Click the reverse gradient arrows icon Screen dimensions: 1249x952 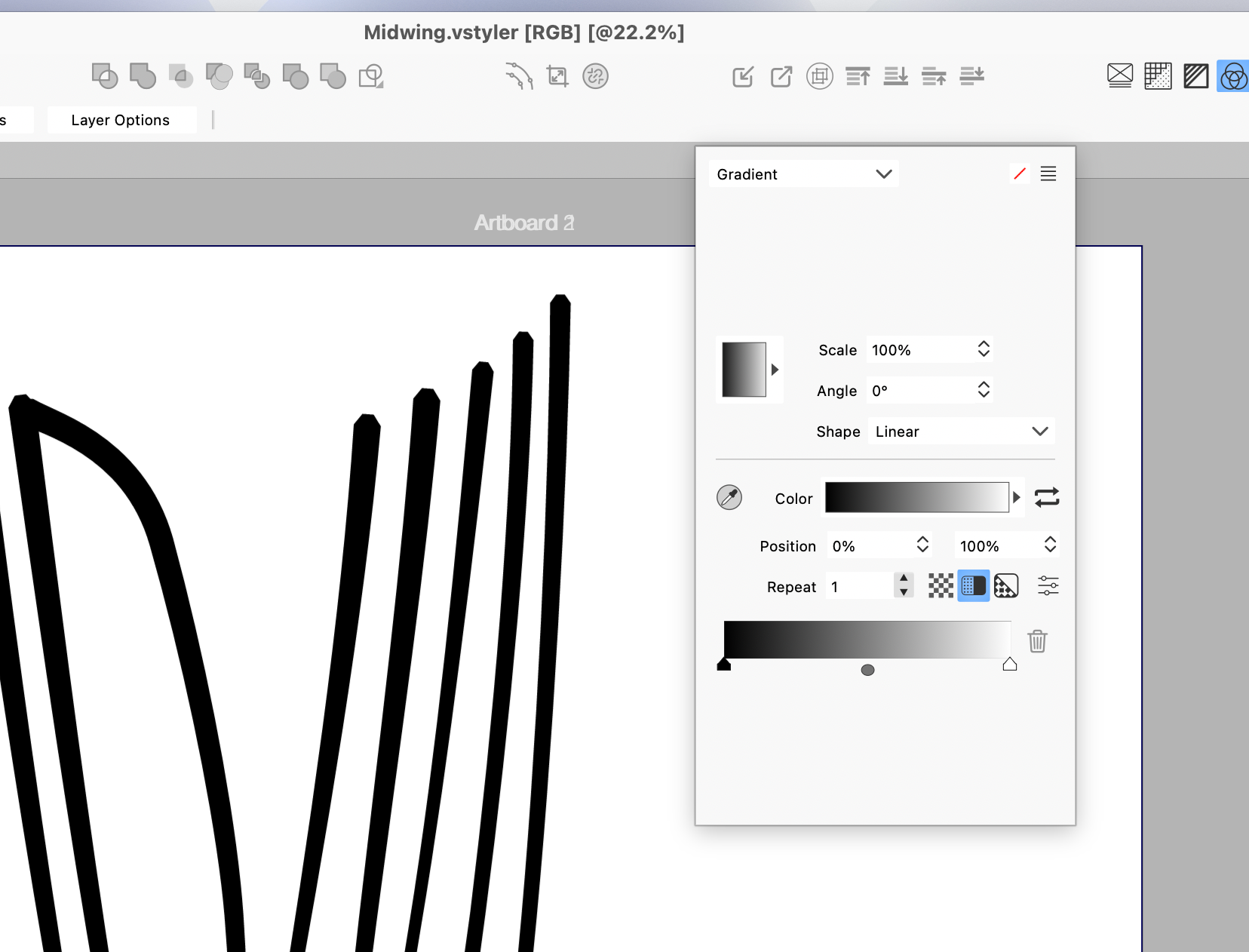(1047, 497)
